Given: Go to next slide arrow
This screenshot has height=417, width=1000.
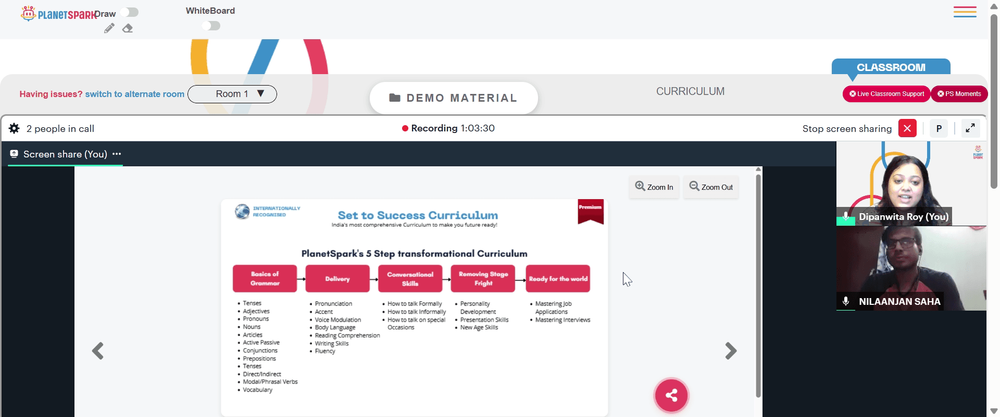Looking at the screenshot, I should (x=731, y=351).
